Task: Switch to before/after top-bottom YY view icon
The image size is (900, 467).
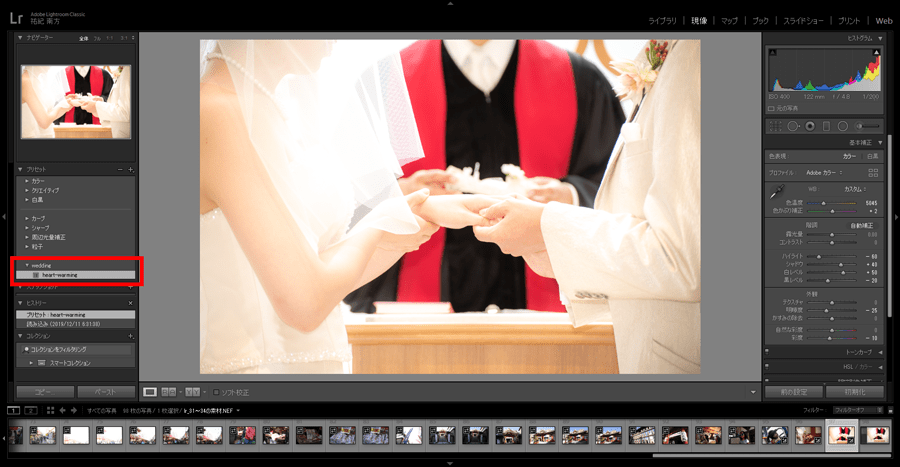Action: point(192,392)
